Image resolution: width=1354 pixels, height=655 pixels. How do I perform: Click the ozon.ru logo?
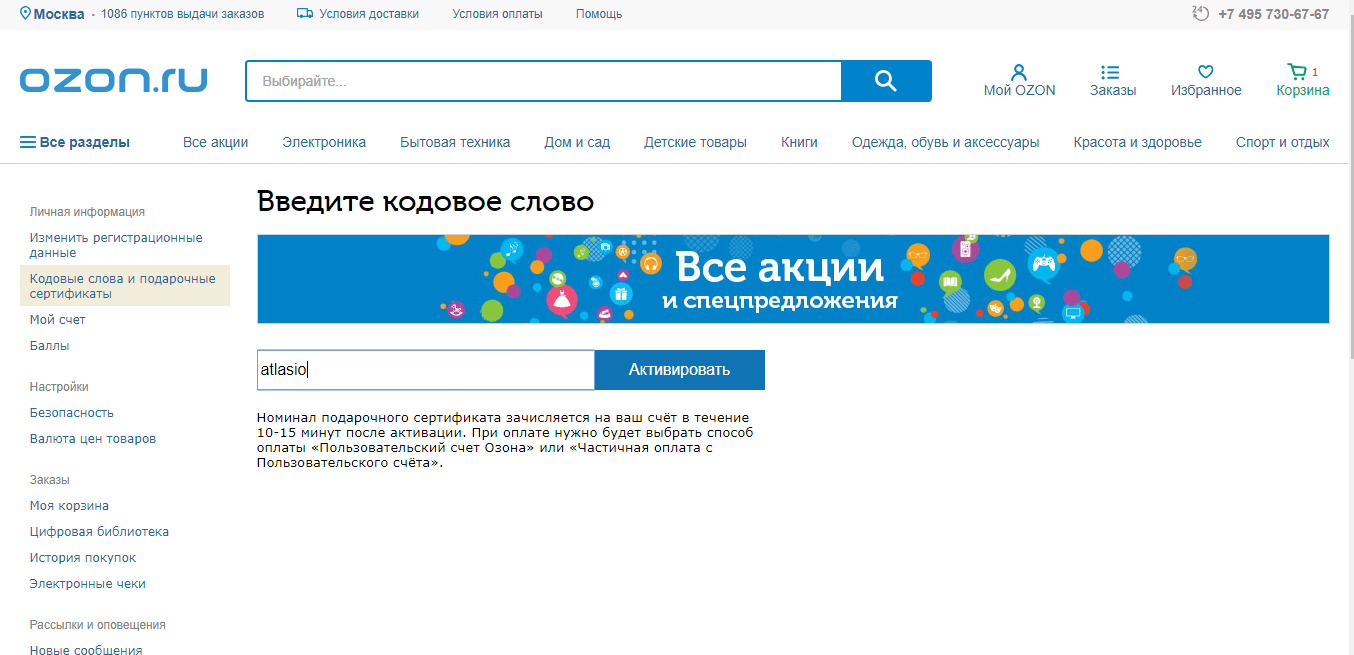tap(113, 80)
